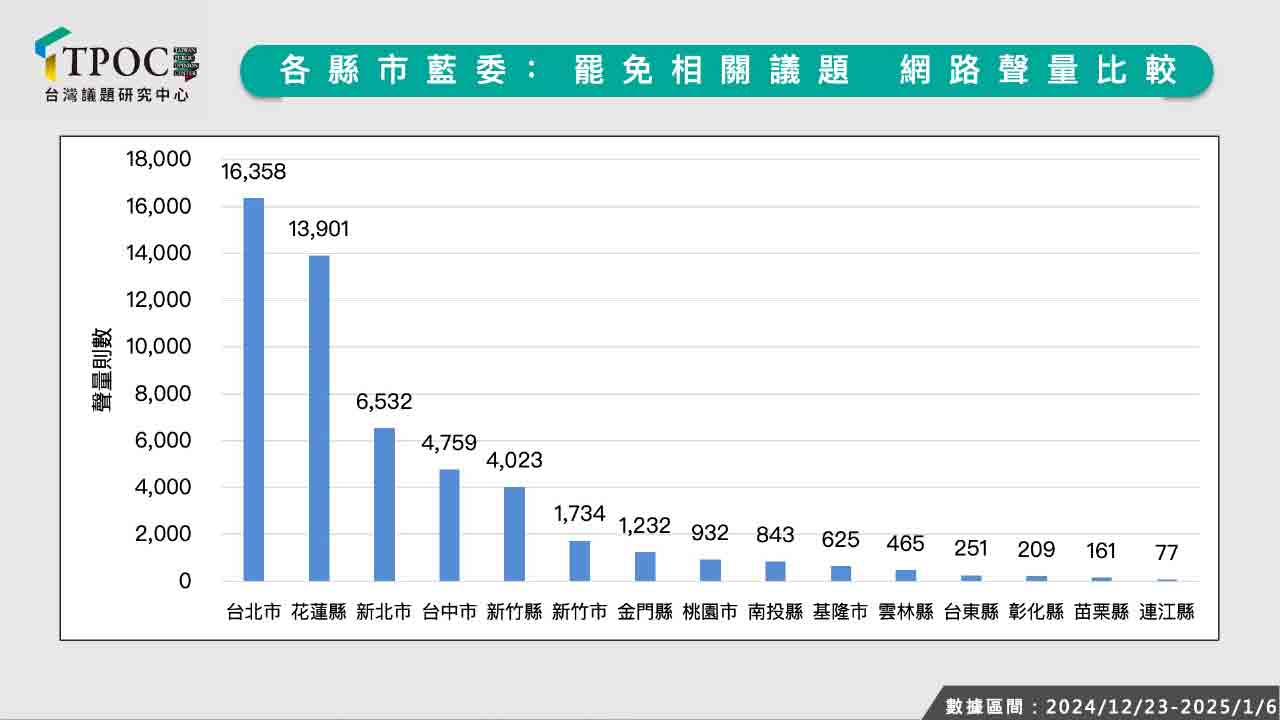Select the 南投縣 axis label
1280x720 pixels.
(x=775, y=612)
